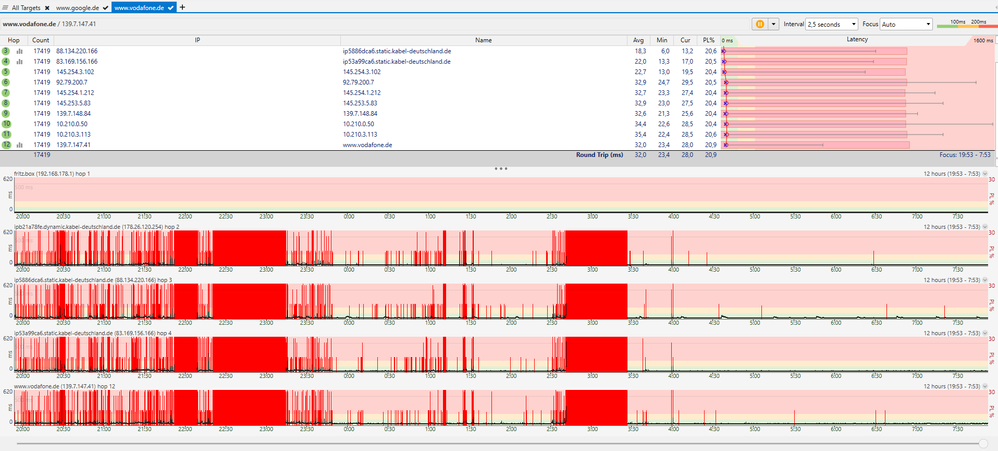Pause tracing with the orange pause button
The height and width of the screenshot is (451, 998).
[x=760, y=23]
